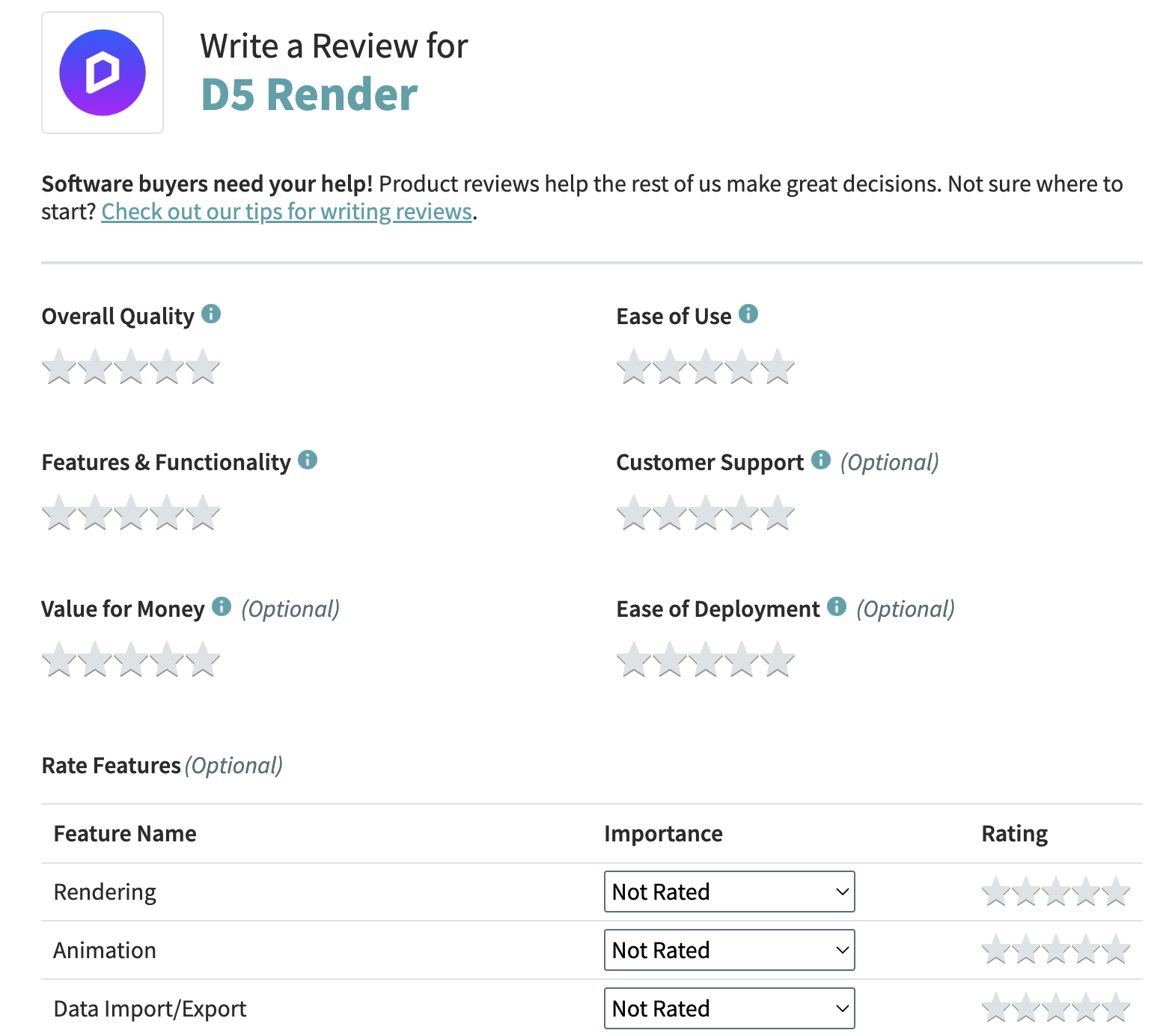Rate Ease of Deployment five stars
The width and height of the screenshot is (1175, 1036).
coord(778,659)
